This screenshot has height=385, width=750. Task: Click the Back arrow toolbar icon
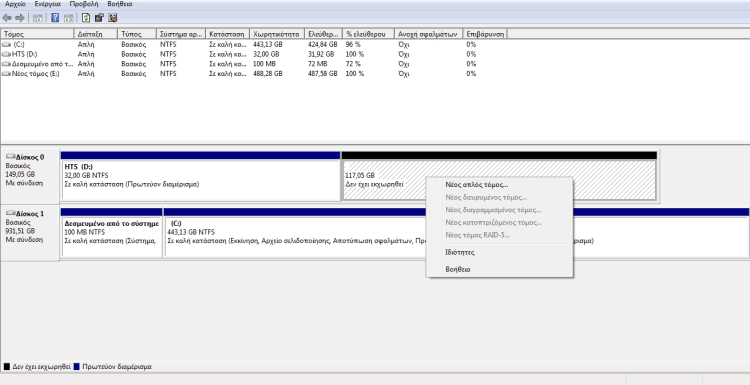7,18
